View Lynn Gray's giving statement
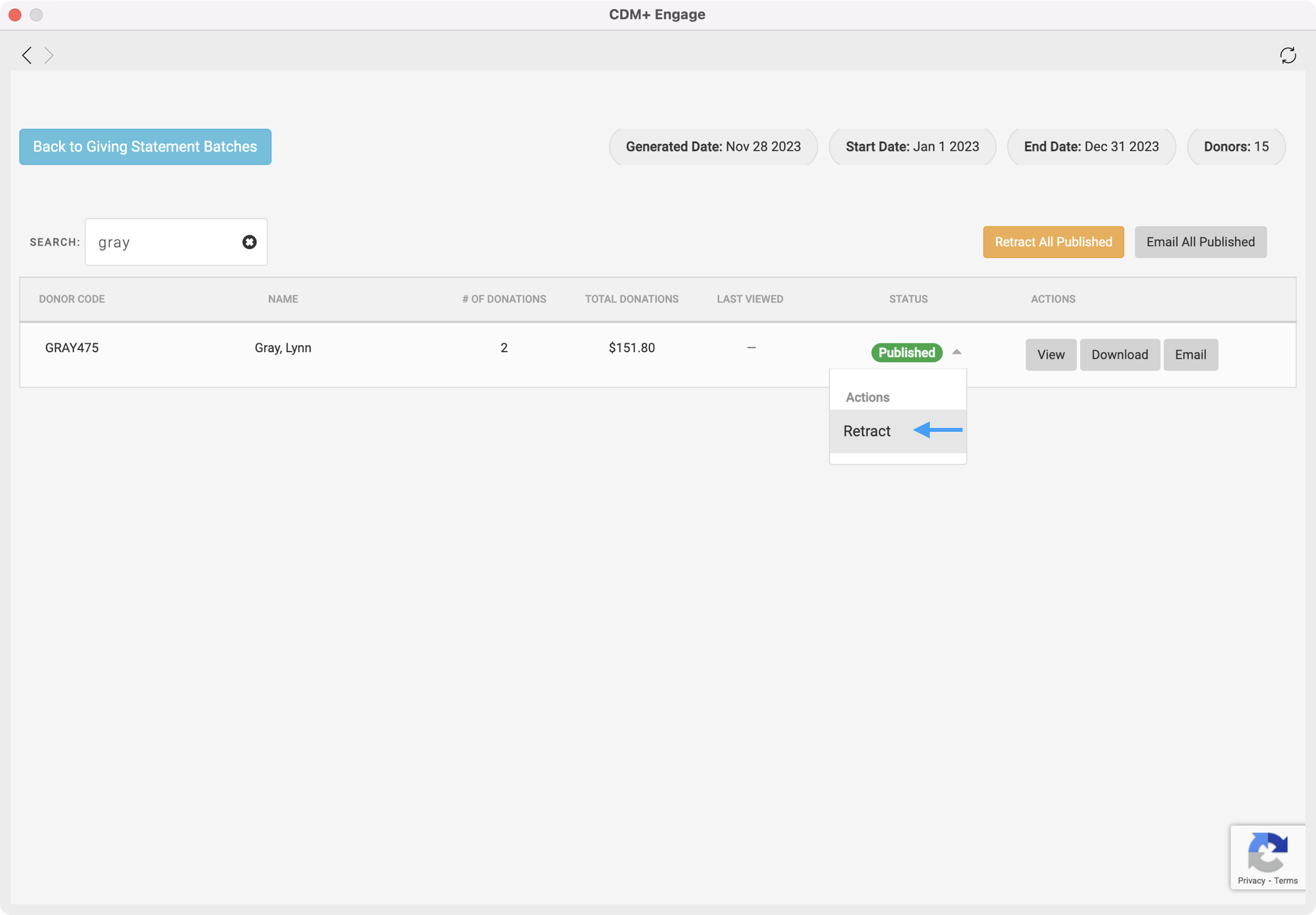Viewport: 1316px width, 915px height. click(x=1051, y=355)
